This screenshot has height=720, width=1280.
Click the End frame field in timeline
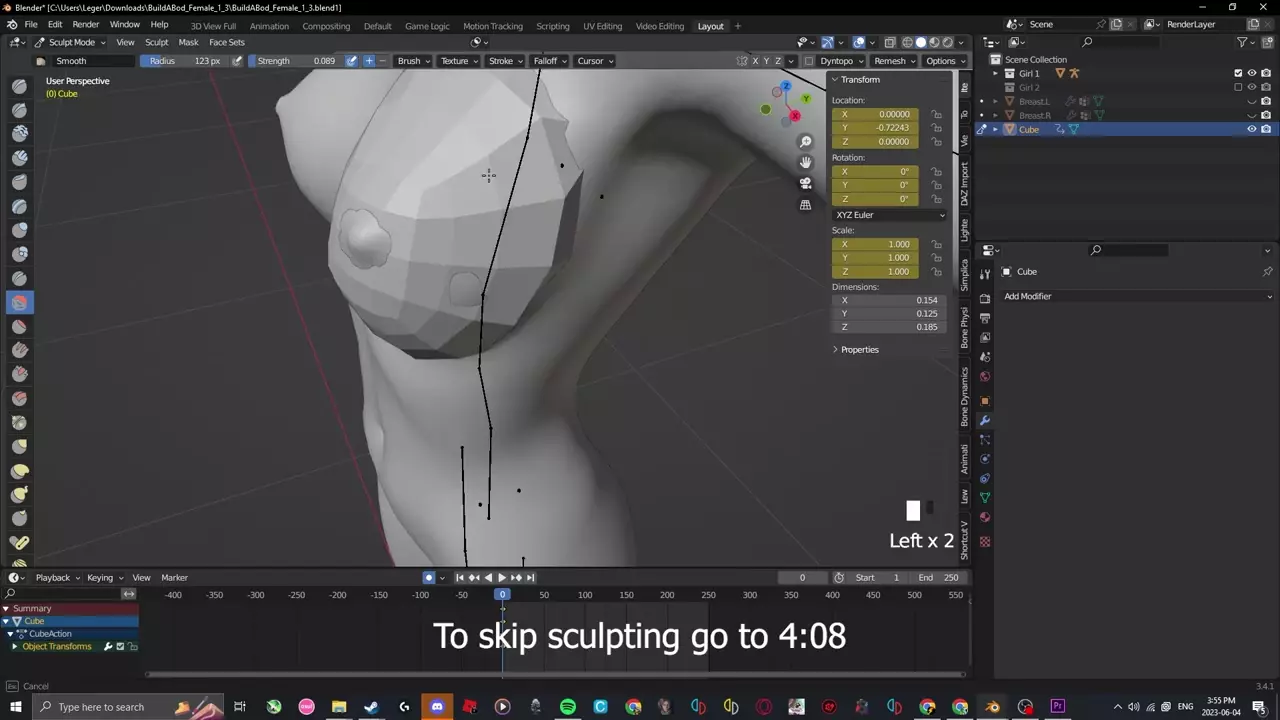pyautogui.click(x=939, y=577)
